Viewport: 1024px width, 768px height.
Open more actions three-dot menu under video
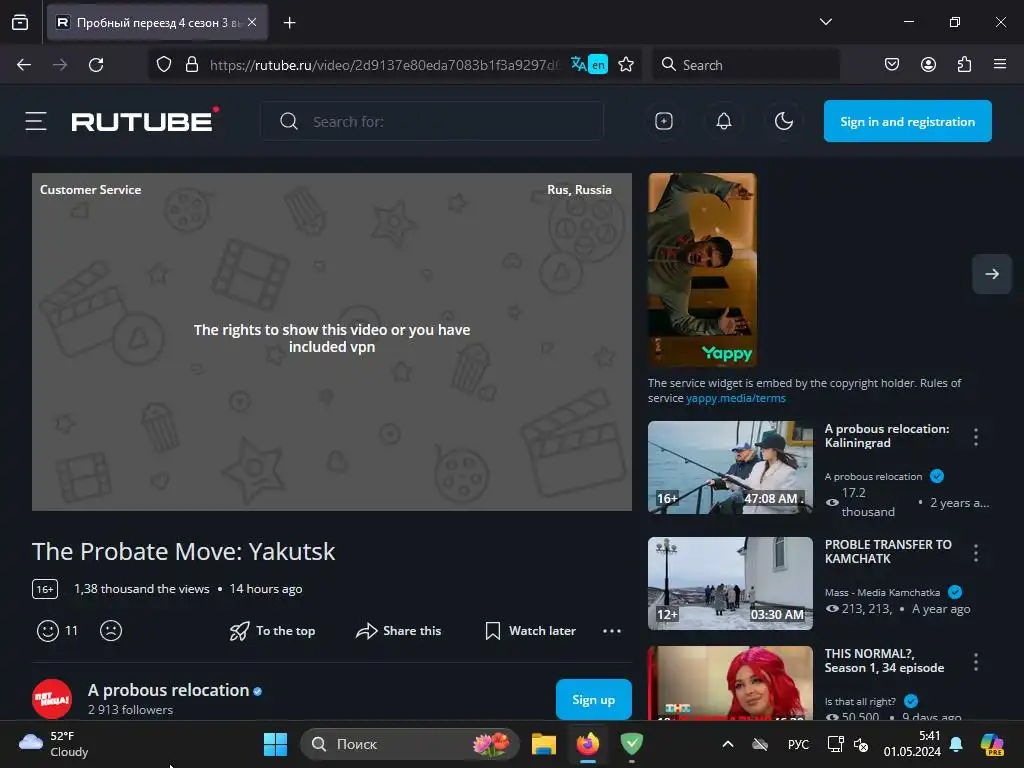(612, 631)
